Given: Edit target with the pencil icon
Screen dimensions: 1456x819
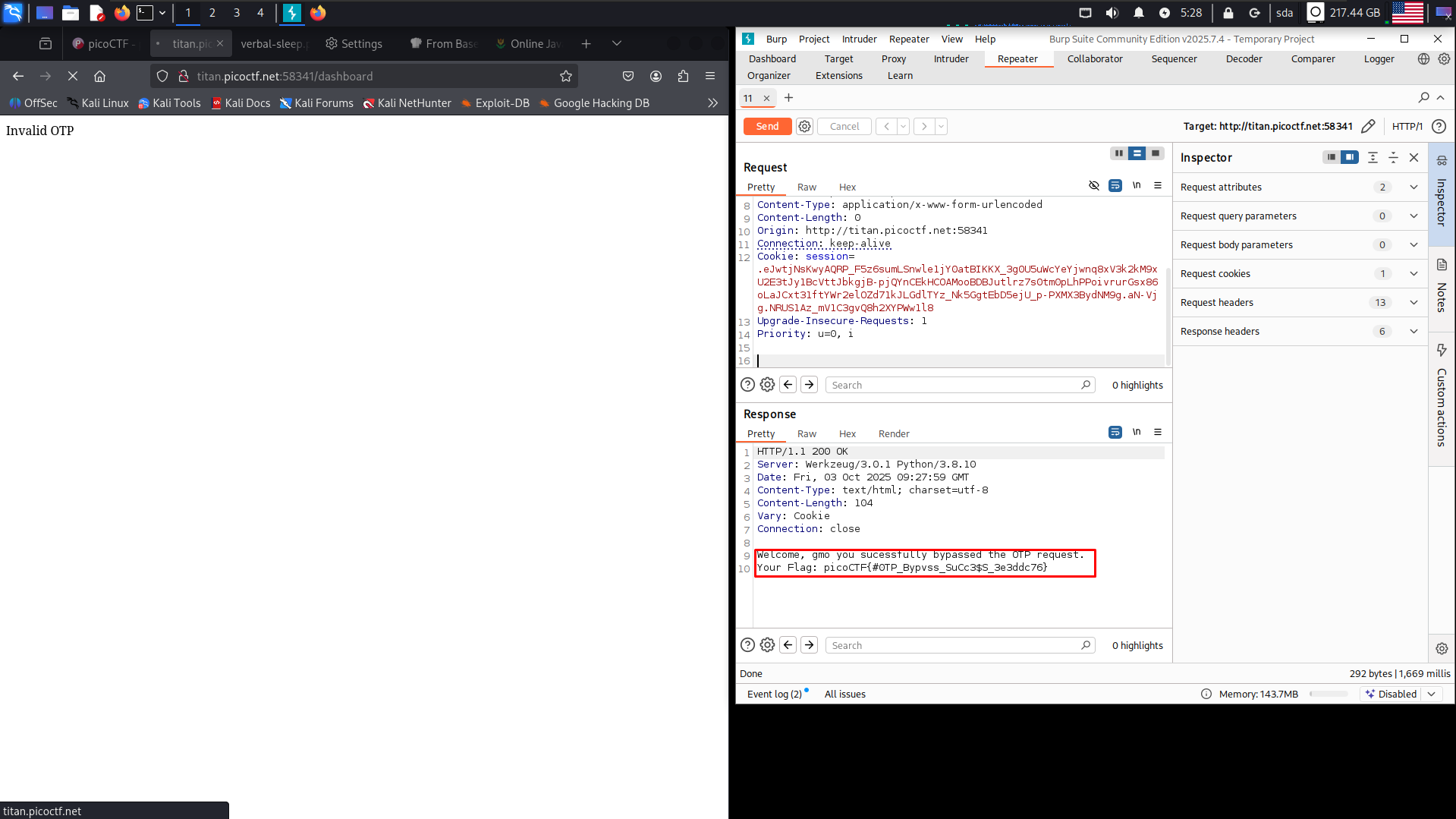Looking at the screenshot, I should pyautogui.click(x=1368, y=127).
